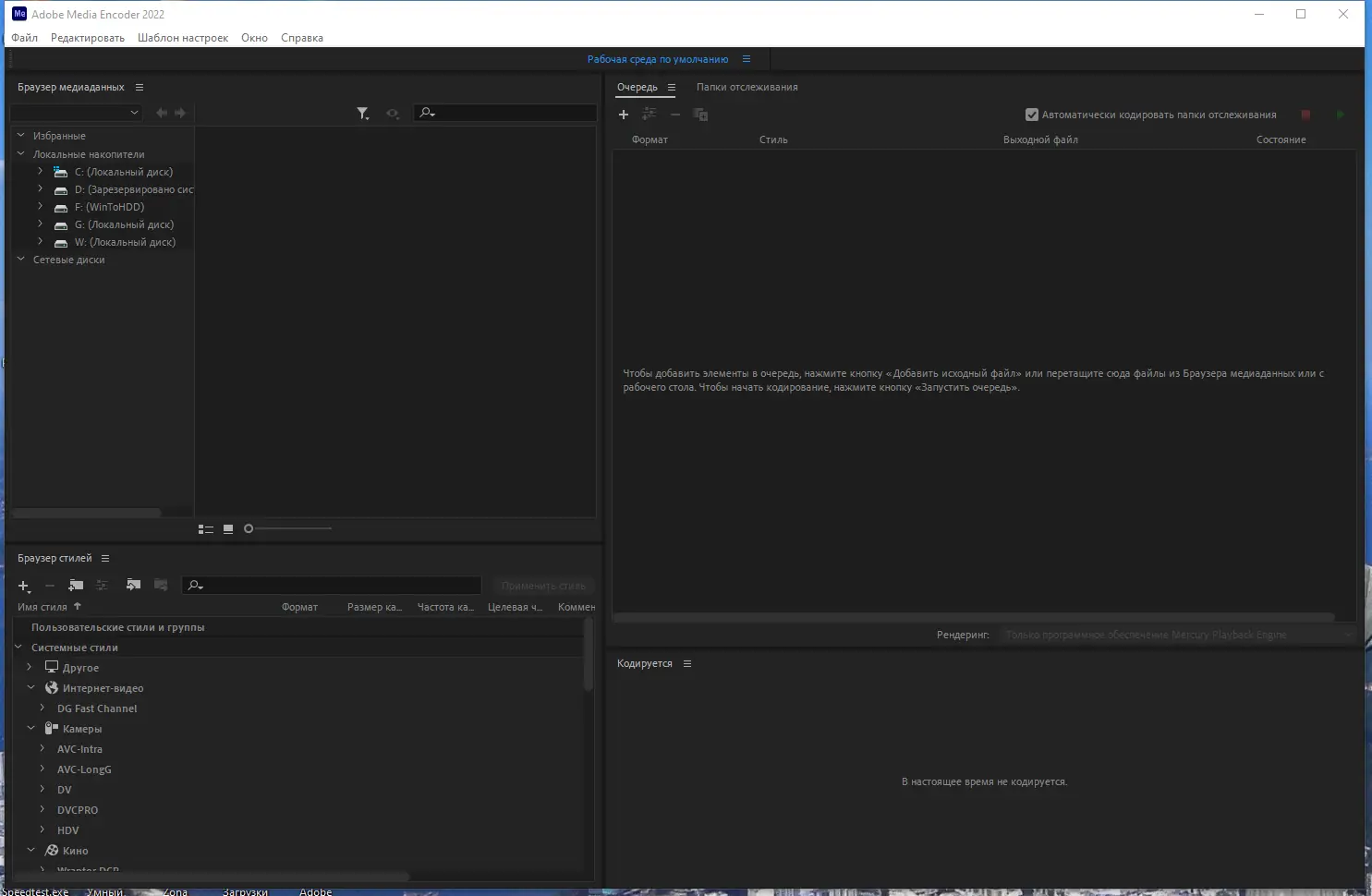1372x896 pixels.
Task: Select Рабочая среда по умолчанию workspace
Action: click(658, 59)
